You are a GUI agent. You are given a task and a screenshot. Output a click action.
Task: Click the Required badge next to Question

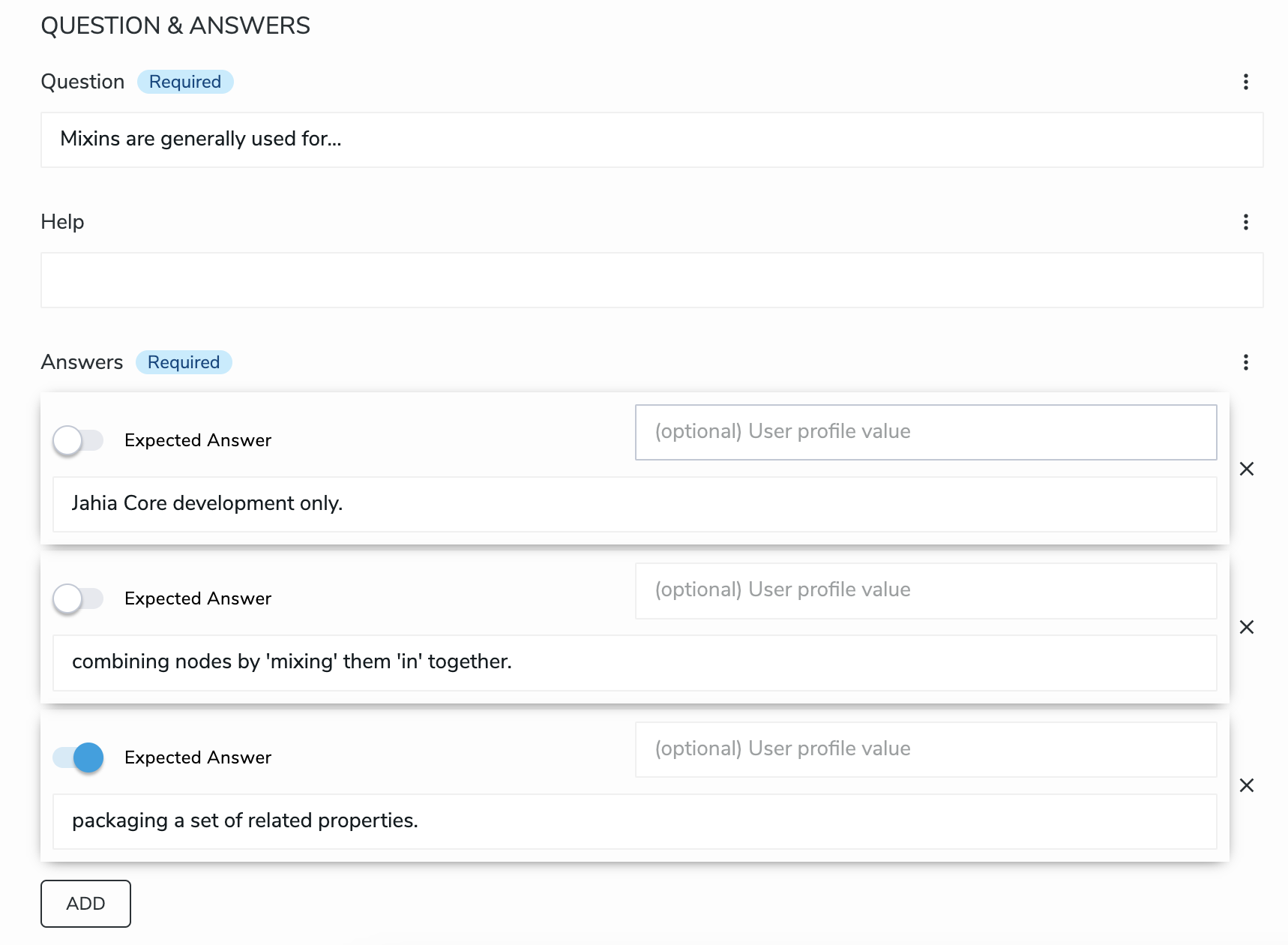pyautogui.click(x=185, y=82)
